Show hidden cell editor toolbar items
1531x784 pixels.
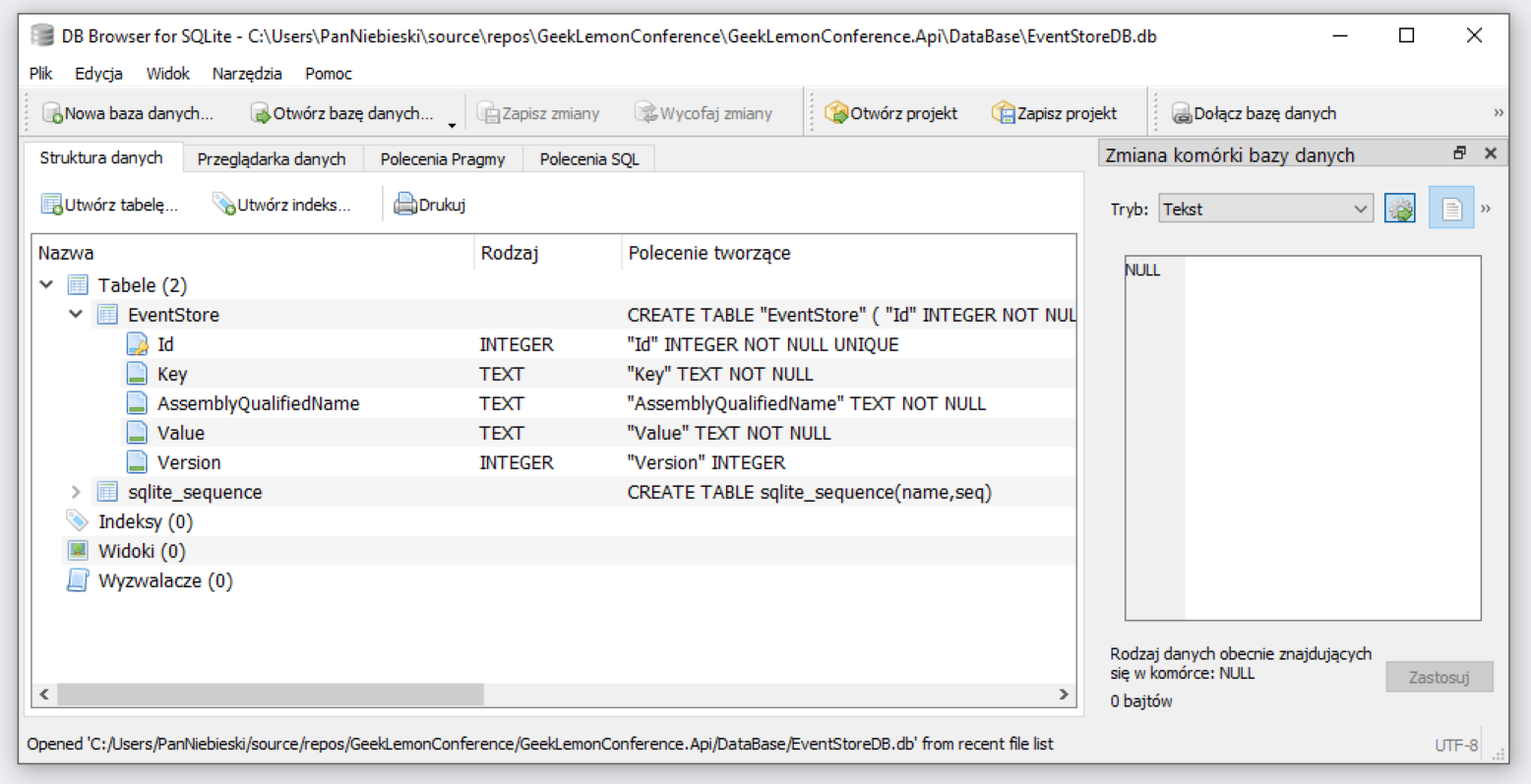1486,209
